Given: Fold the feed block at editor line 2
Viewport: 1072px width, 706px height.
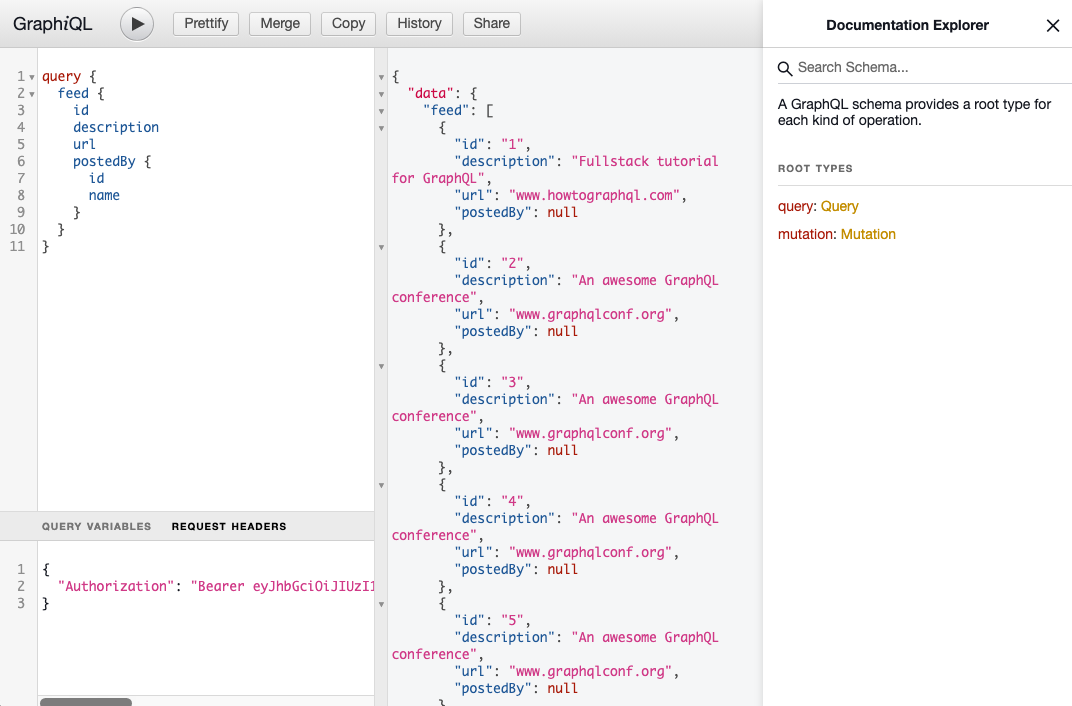Looking at the screenshot, I should [32, 94].
